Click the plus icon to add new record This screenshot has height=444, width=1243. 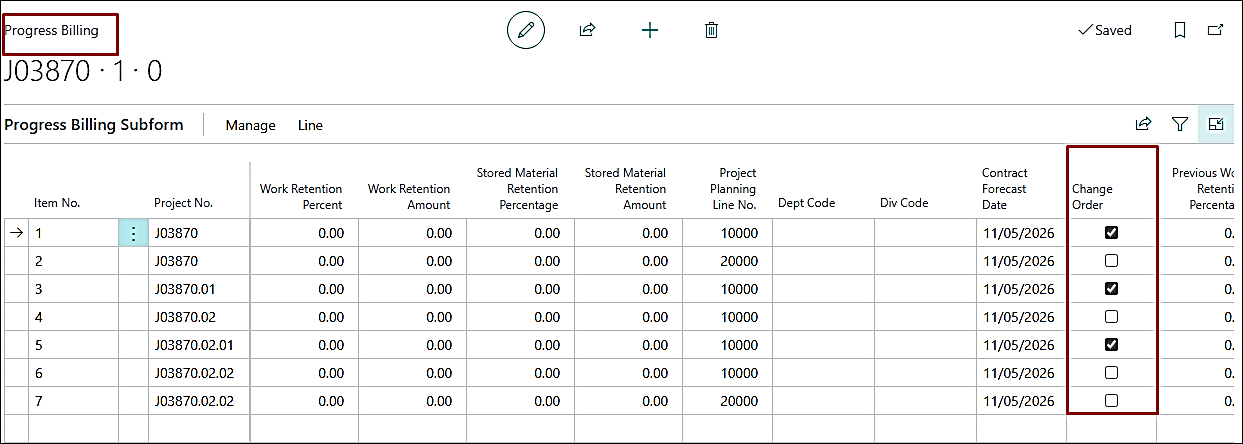[650, 30]
